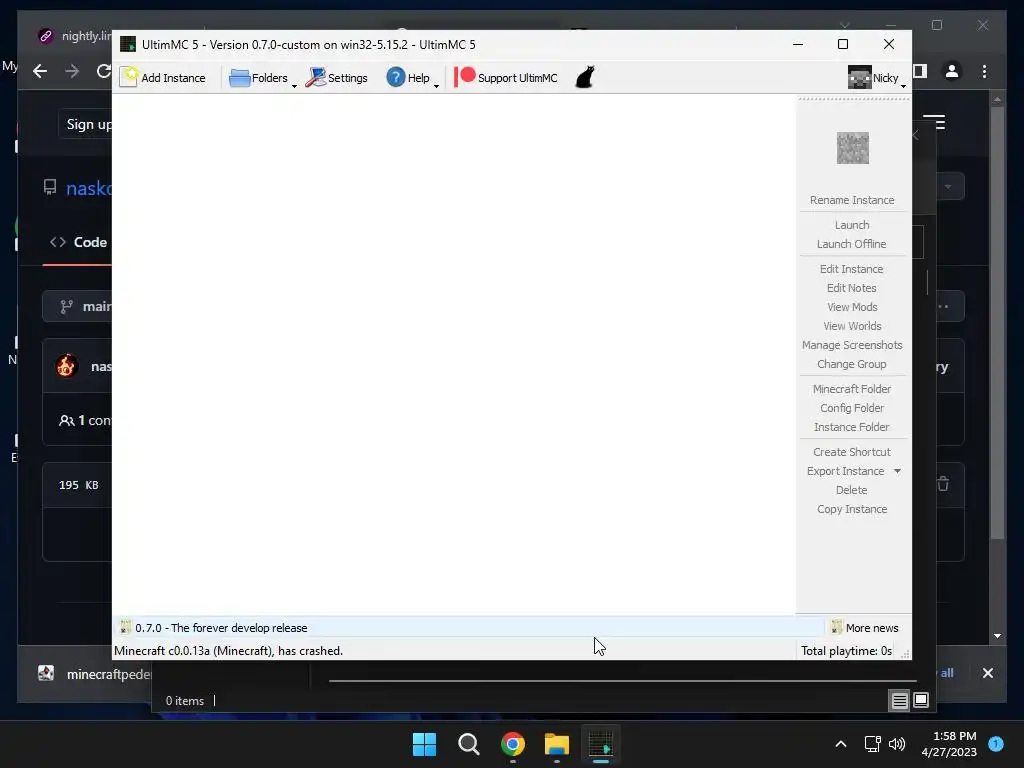Switch File Explorer to large icons view
This screenshot has height=768, width=1024.
pos(921,701)
